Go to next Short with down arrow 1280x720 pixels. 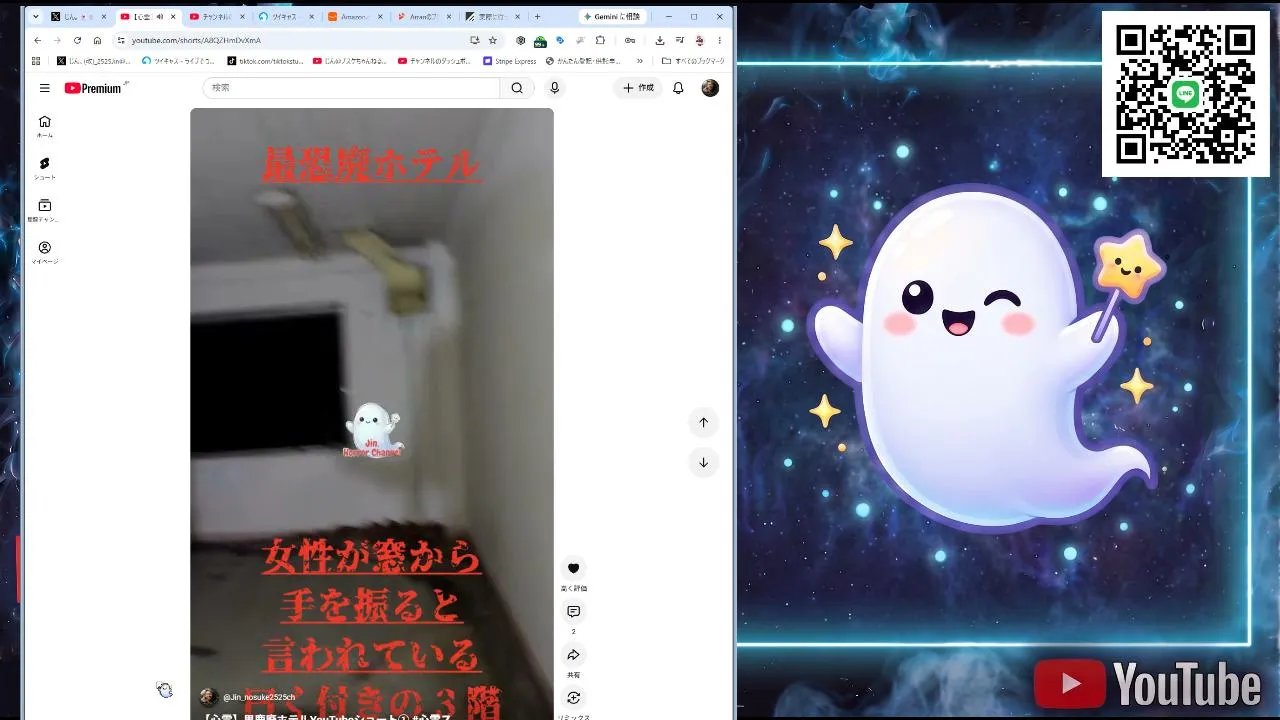(703, 462)
